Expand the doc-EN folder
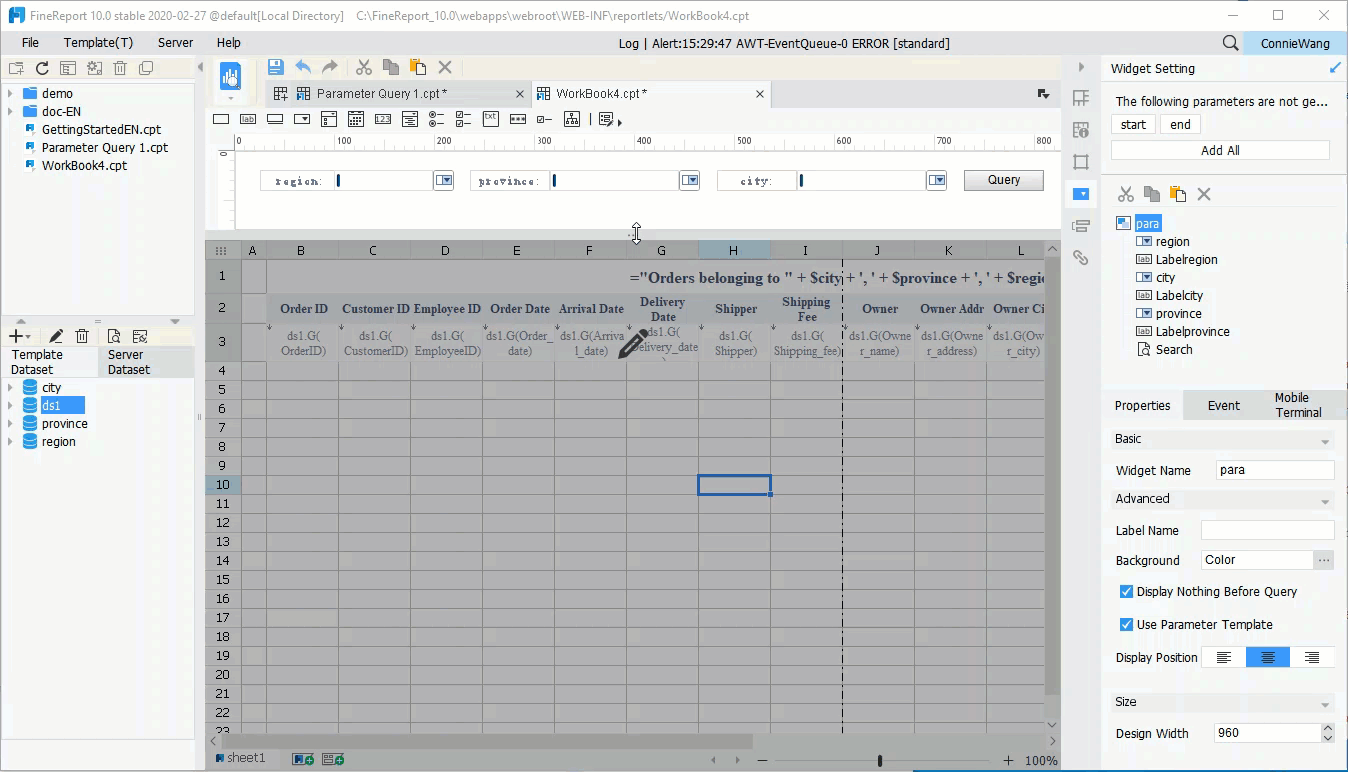Screen dimensions: 1348x772 [x=10, y=111]
